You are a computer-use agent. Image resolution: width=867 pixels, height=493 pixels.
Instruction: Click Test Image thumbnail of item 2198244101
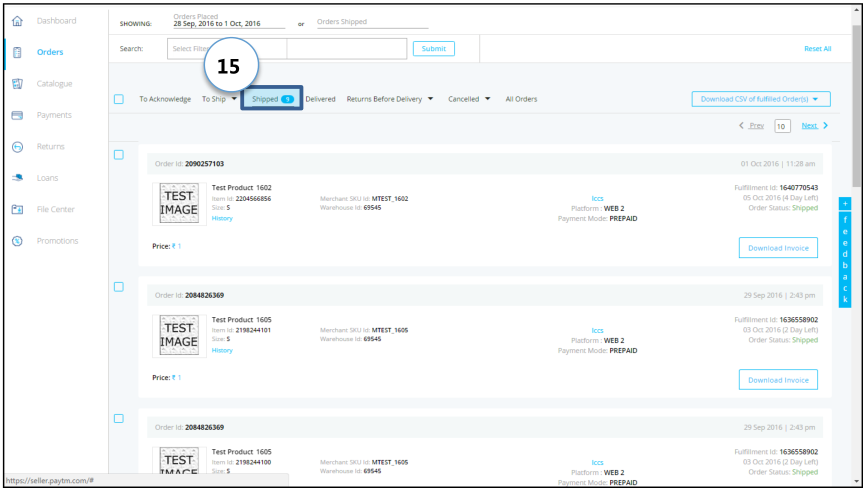coord(179,336)
